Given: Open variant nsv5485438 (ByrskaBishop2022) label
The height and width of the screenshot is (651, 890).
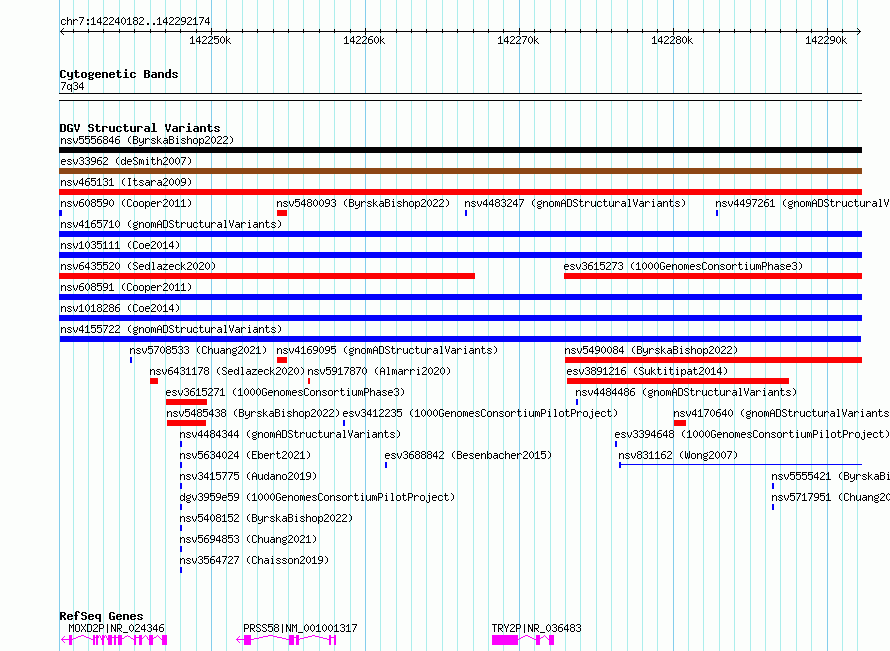Looking at the screenshot, I should (253, 413).
